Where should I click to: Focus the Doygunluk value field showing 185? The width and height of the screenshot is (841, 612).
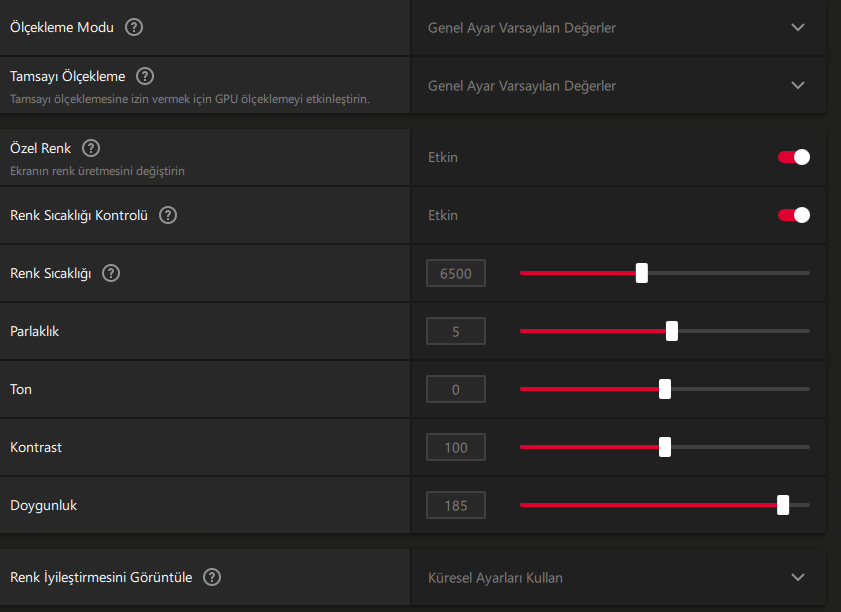point(455,505)
